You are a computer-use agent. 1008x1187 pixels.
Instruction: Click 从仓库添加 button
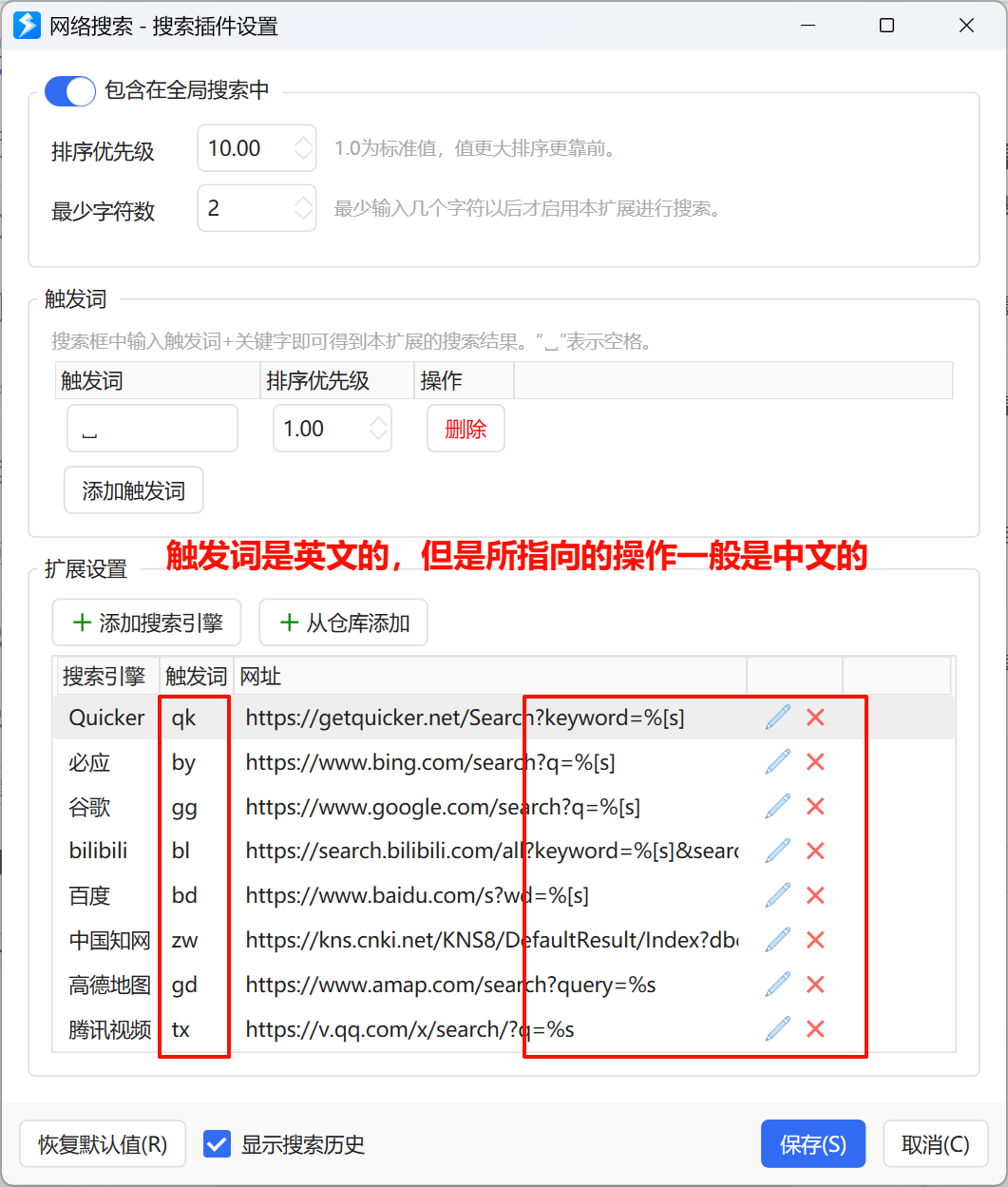344,623
